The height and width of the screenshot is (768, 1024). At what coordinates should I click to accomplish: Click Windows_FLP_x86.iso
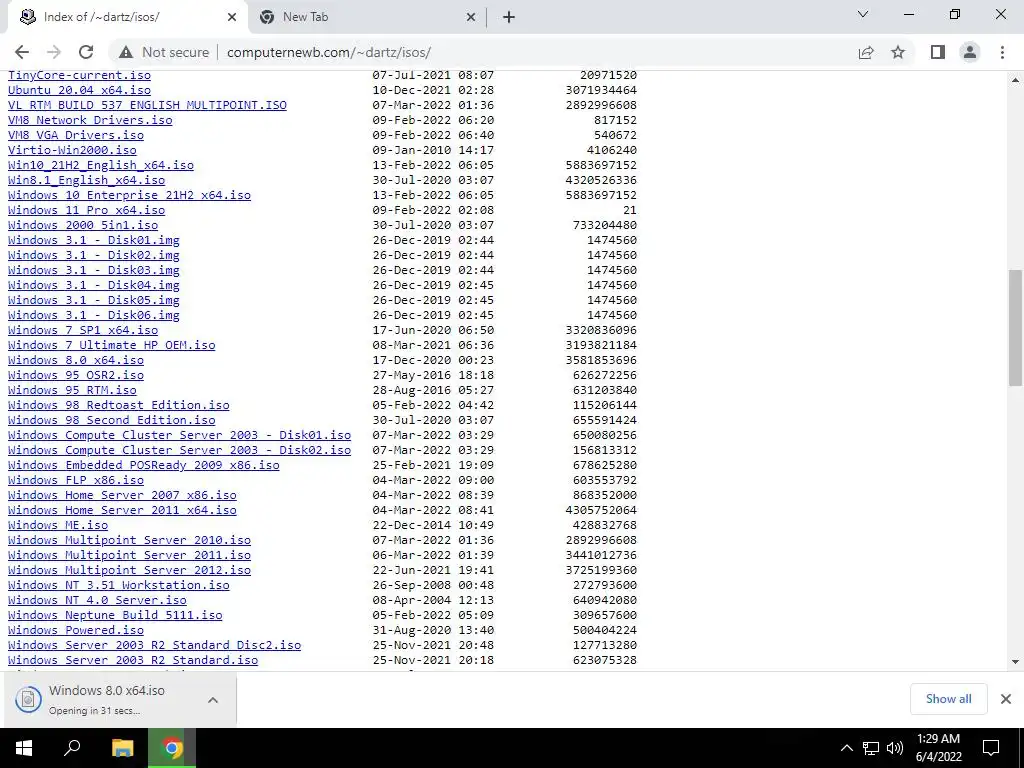[76, 481]
